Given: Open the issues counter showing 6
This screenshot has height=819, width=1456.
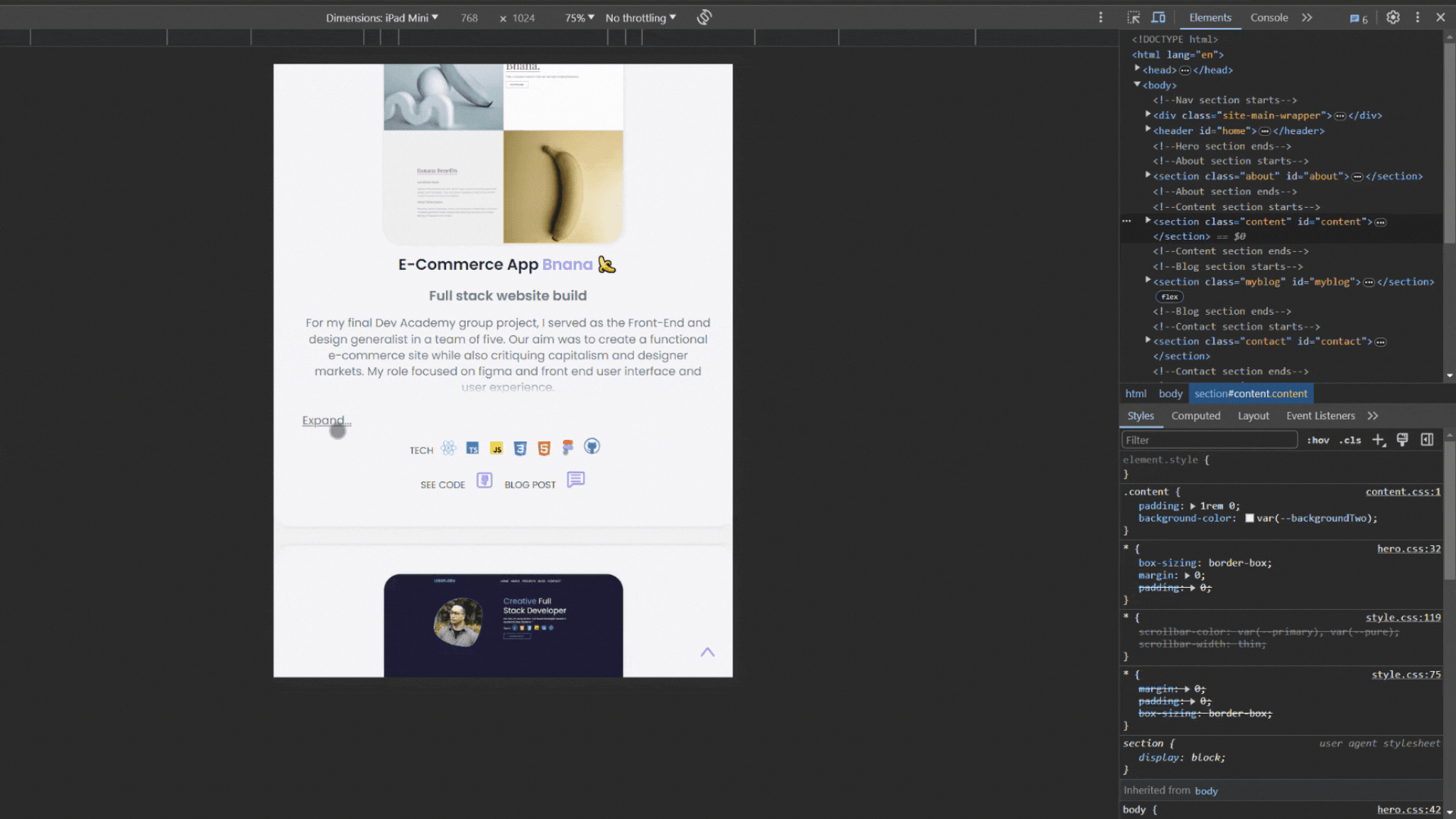Looking at the screenshot, I should coord(1359,18).
